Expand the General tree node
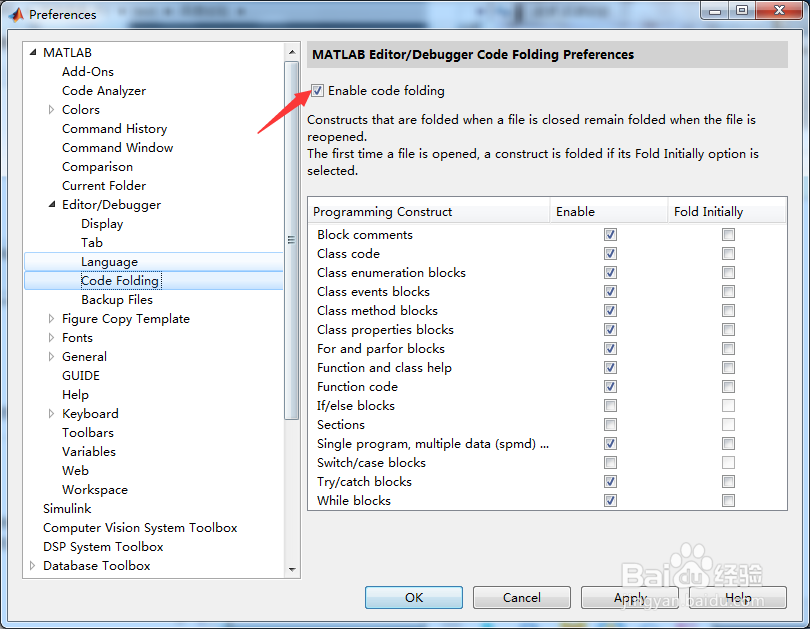The height and width of the screenshot is (629, 810). tap(51, 357)
